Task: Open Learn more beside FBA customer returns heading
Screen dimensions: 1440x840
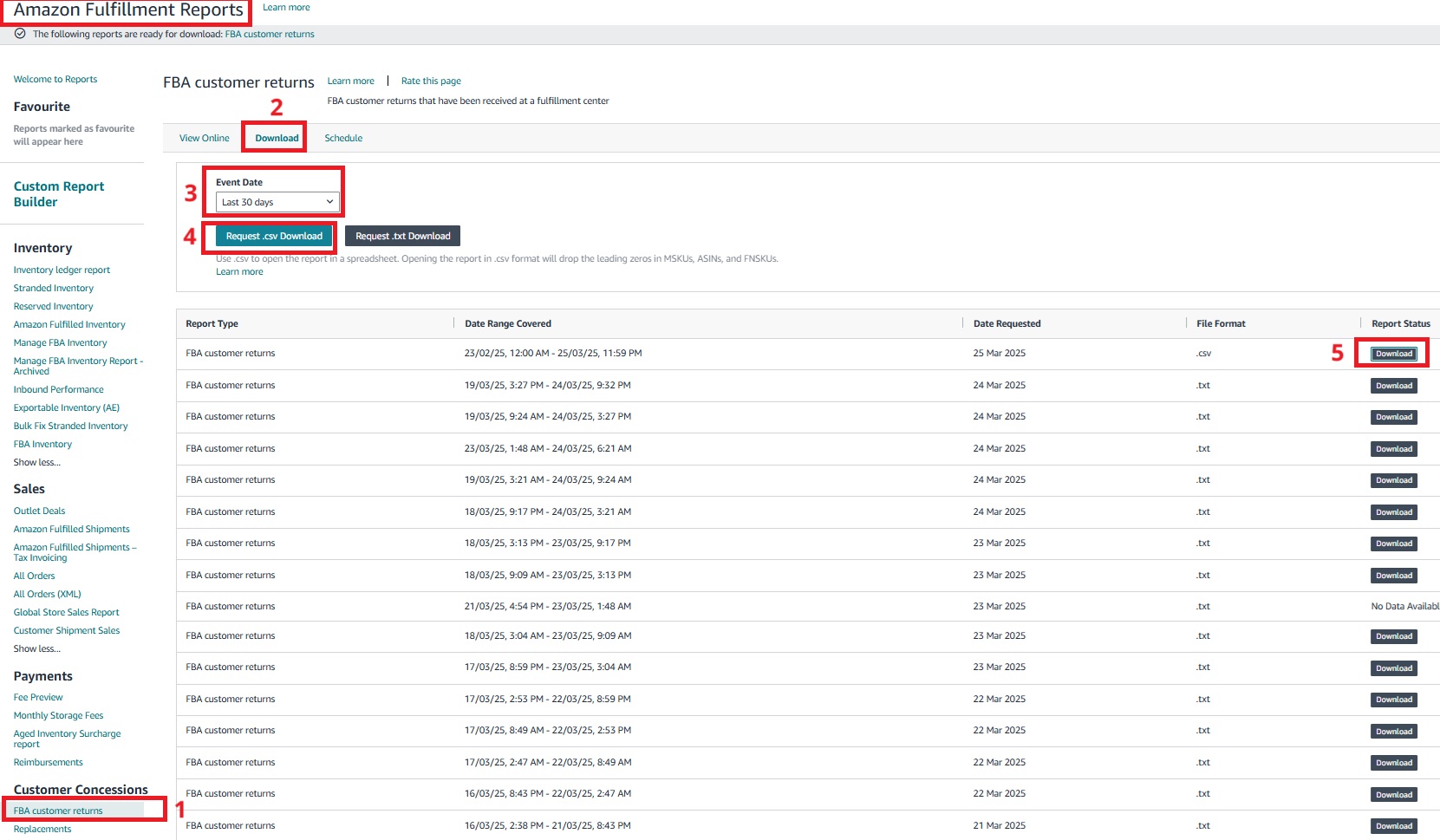Action: [x=351, y=81]
